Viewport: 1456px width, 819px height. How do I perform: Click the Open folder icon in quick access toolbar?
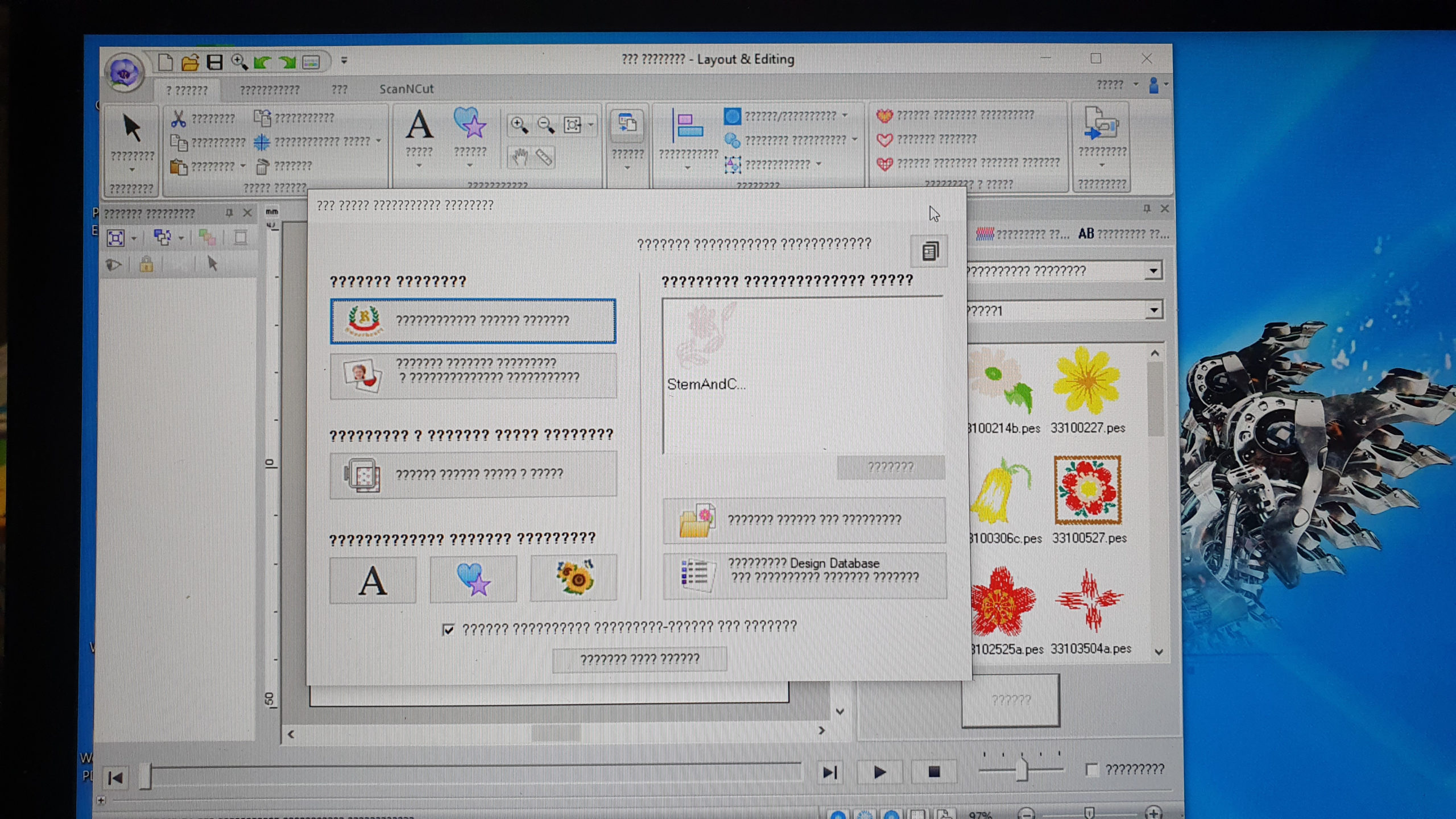190,62
